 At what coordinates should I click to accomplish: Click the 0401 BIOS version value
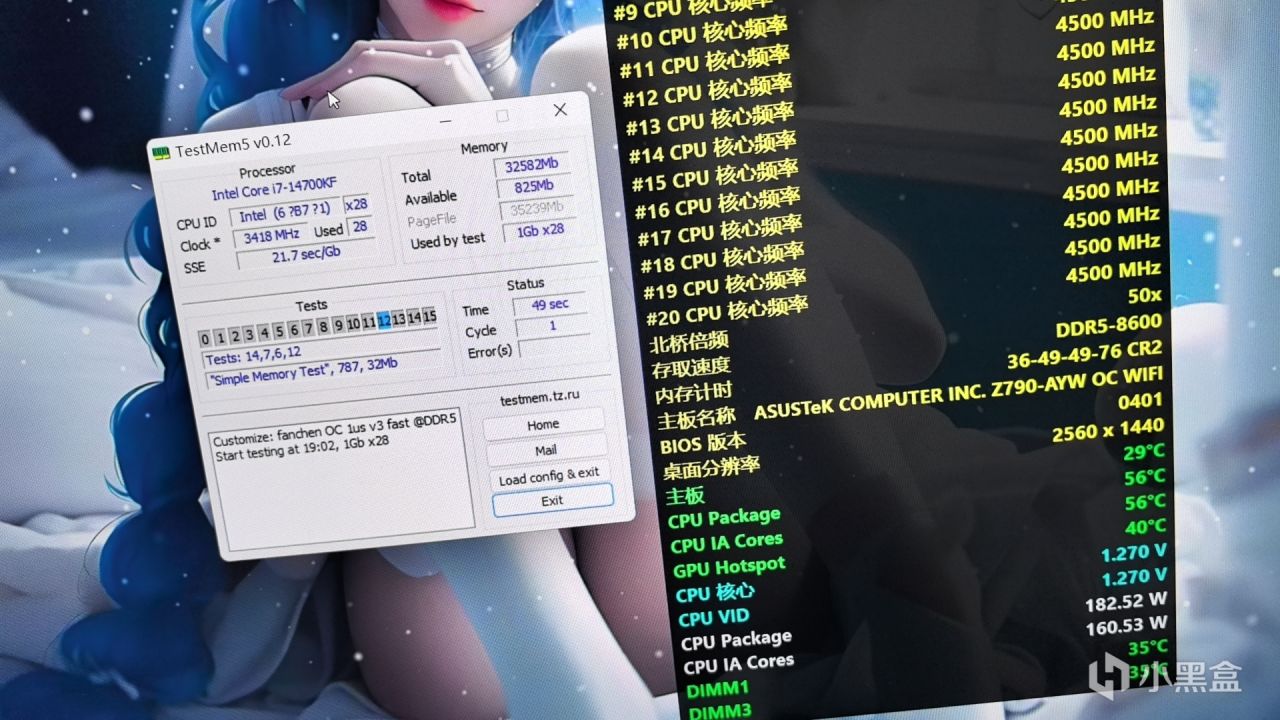coord(1142,402)
